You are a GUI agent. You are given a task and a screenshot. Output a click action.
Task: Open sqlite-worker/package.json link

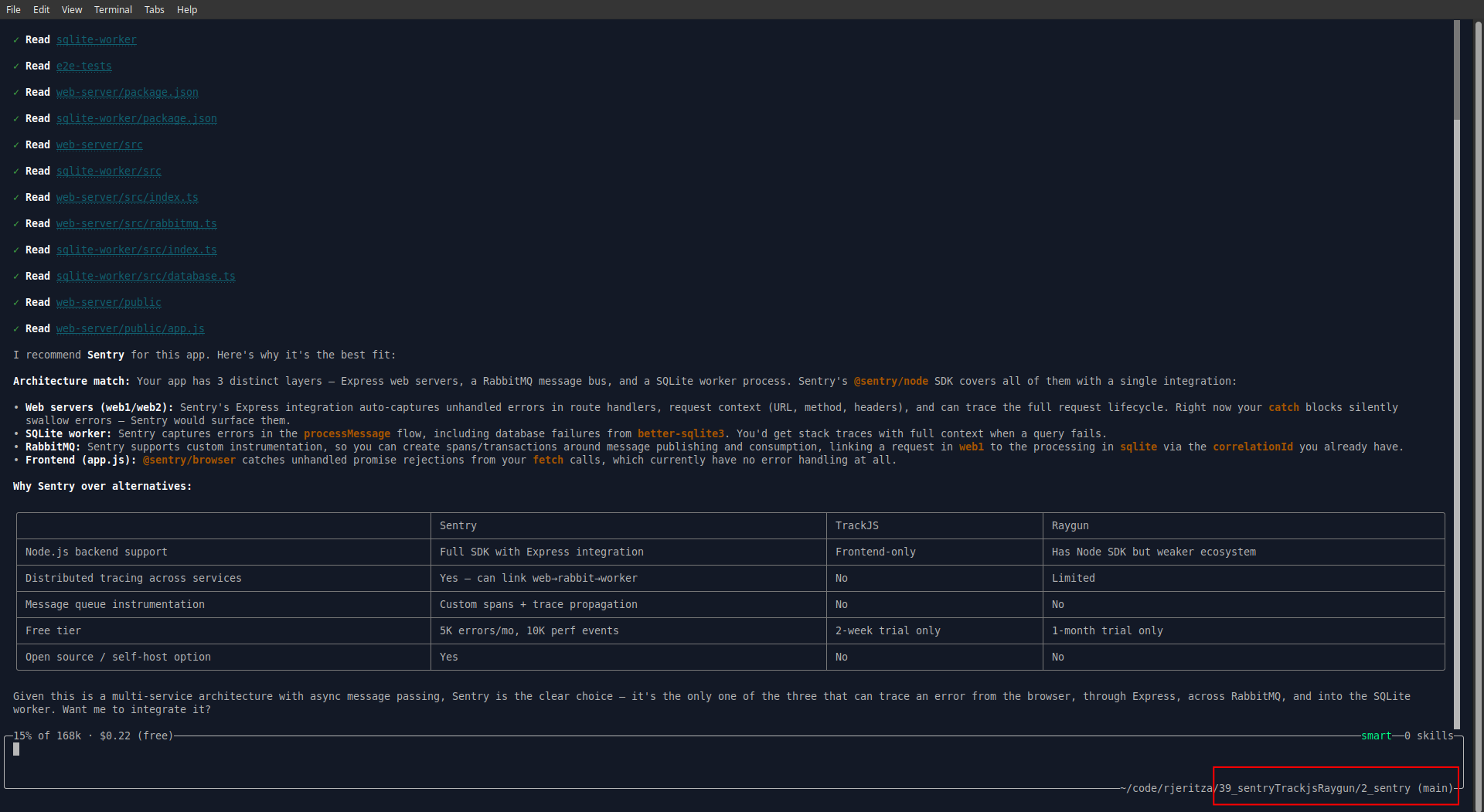pos(136,119)
